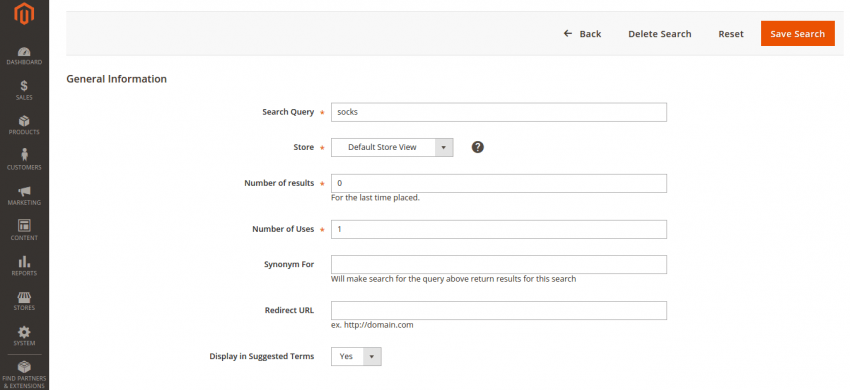This screenshot has height=390, width=850.
Task: Click the Reset button
Action: click(x=731, y=34)
